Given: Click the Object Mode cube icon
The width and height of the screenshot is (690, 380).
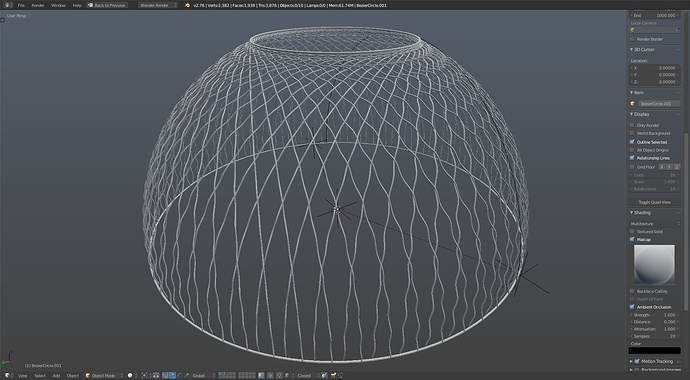Looking at the screenshot, I should tap(88, 375).
